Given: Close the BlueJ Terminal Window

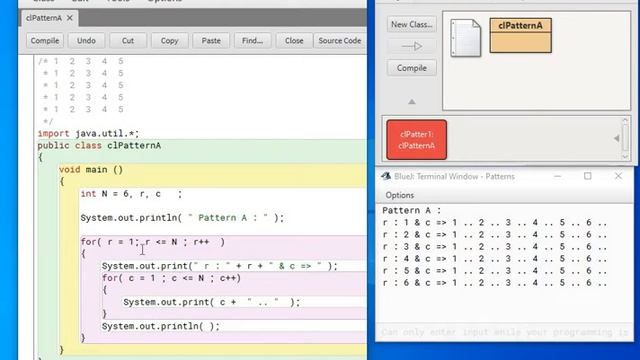Looking at the screenshot, I should (x=618, y=176).
